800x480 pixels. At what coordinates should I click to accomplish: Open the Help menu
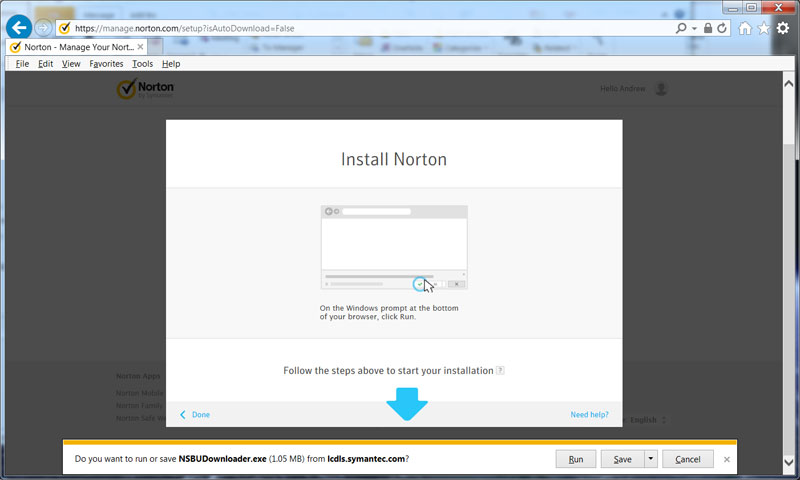(x=171, y=64)
